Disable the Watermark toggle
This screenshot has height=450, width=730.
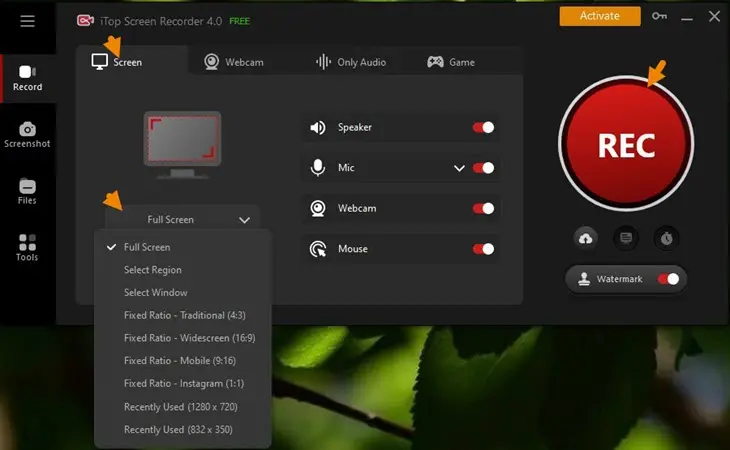tap(668, 279)
